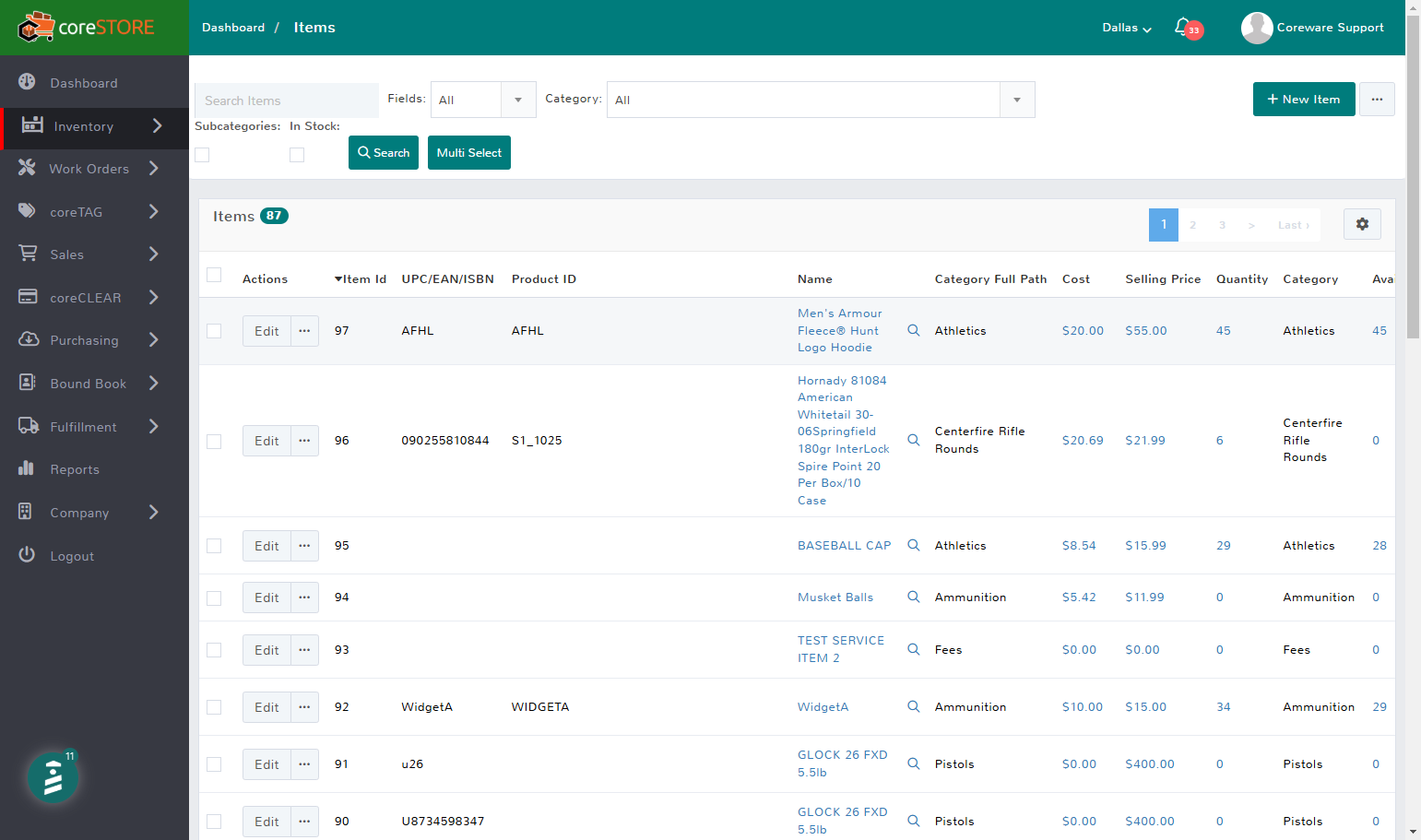Go to pagination page 2
This screenshot has height=840, width=1421.
(1192, 225)
